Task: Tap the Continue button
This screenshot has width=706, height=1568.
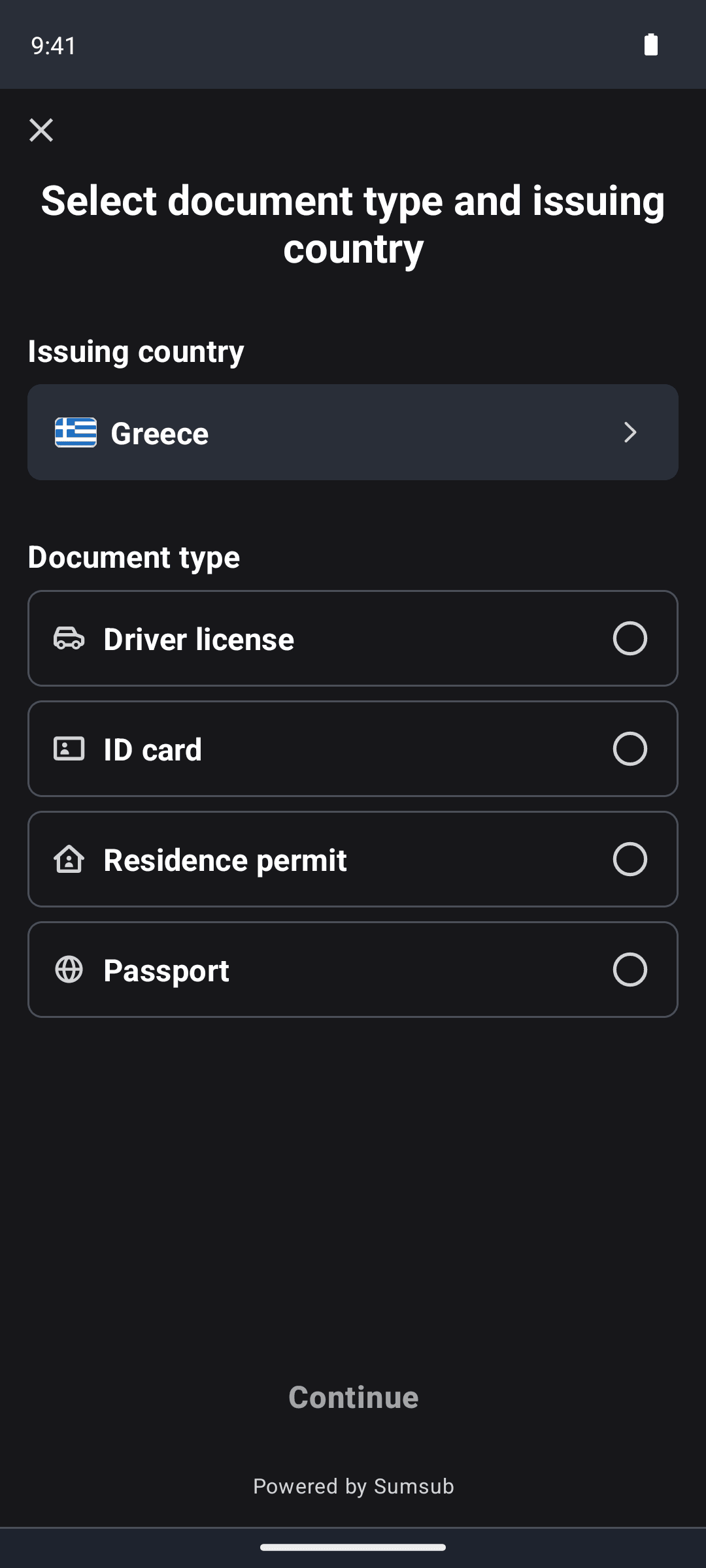Action: 353,1397
